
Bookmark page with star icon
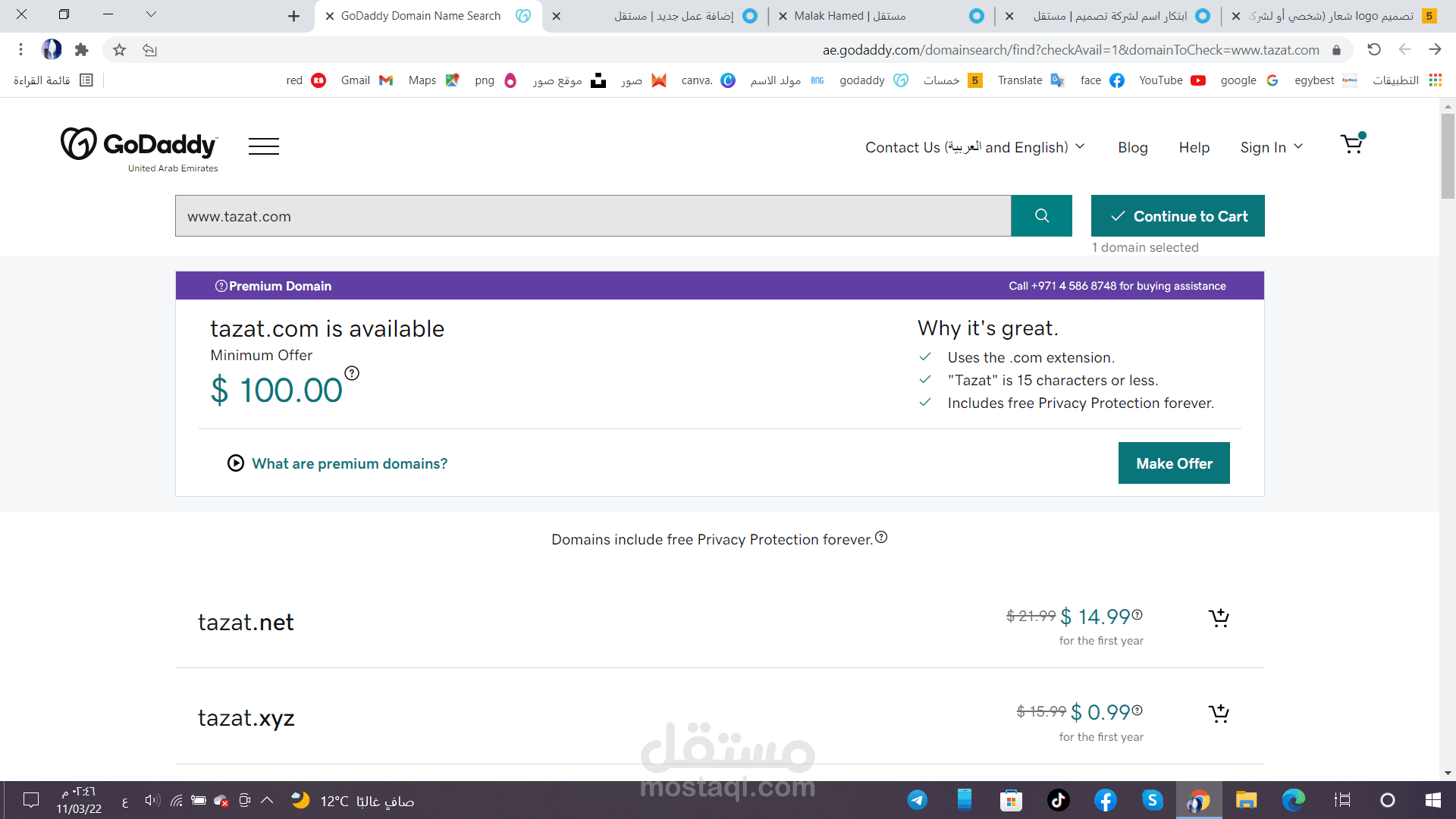(119, 50)
